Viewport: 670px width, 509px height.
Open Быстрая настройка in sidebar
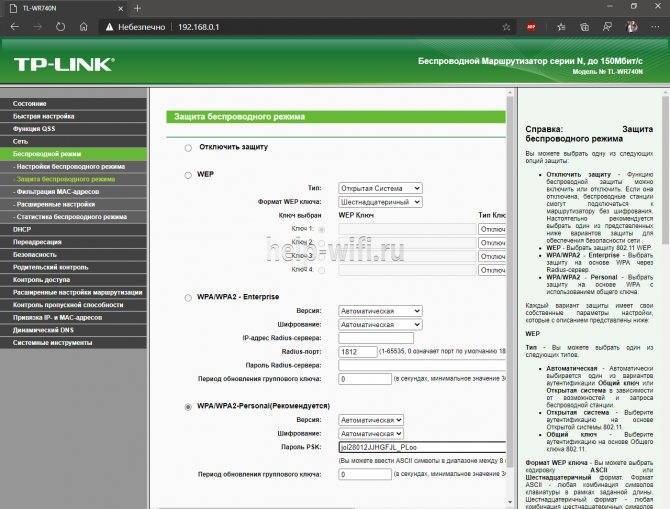point(73,116)
